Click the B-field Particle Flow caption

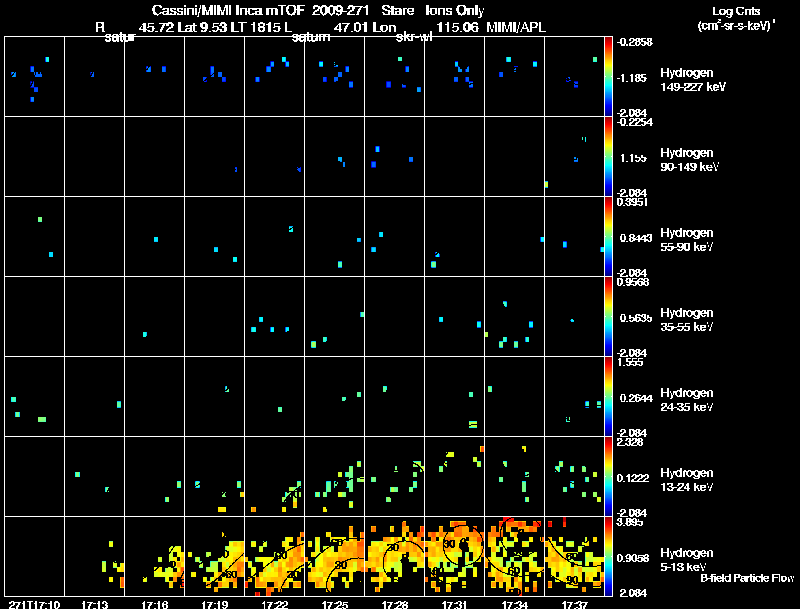(747, 578)
